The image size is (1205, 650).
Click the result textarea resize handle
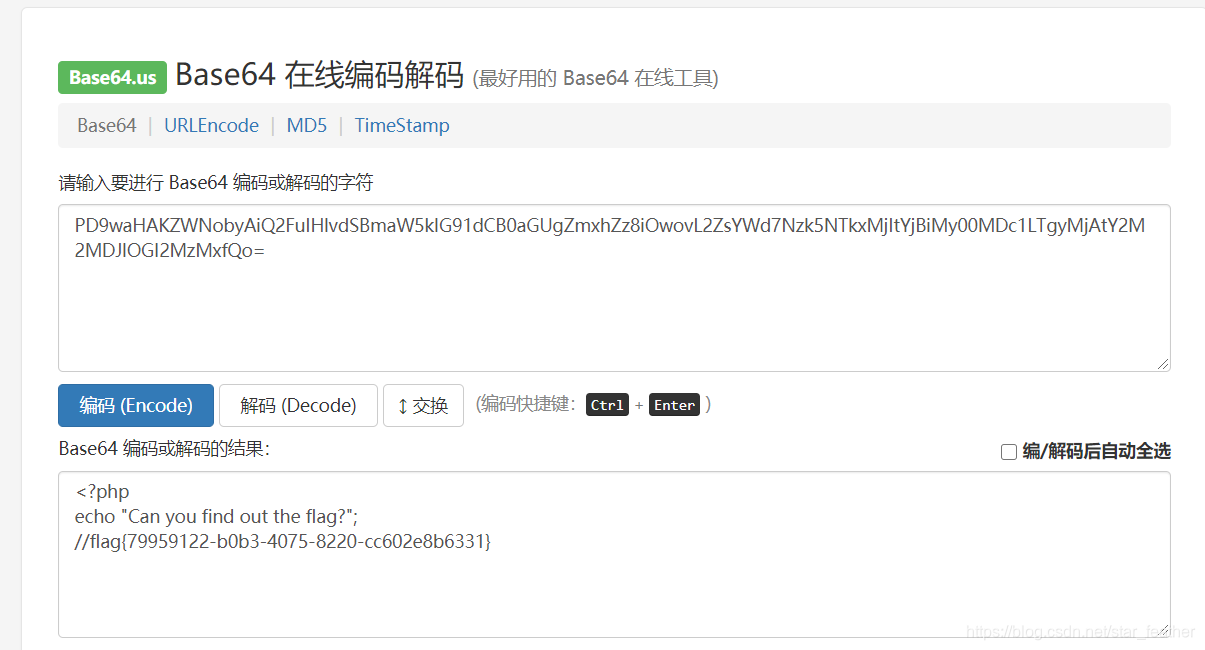click(1163, 631)
